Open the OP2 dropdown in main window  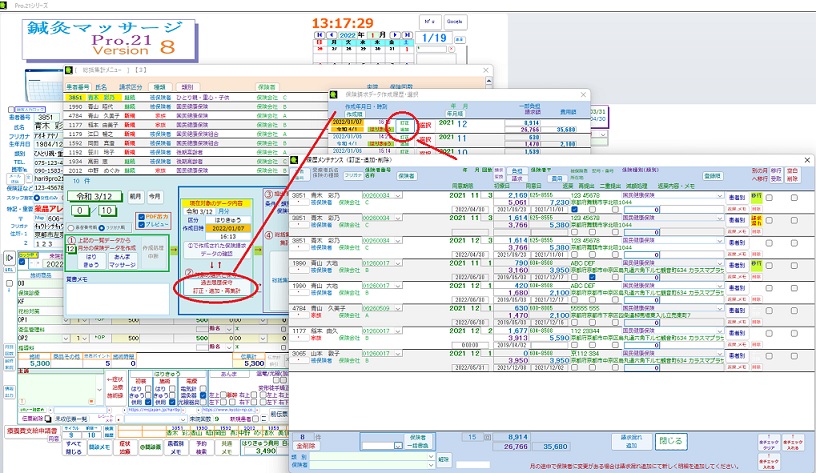click(x=66, y=338)
